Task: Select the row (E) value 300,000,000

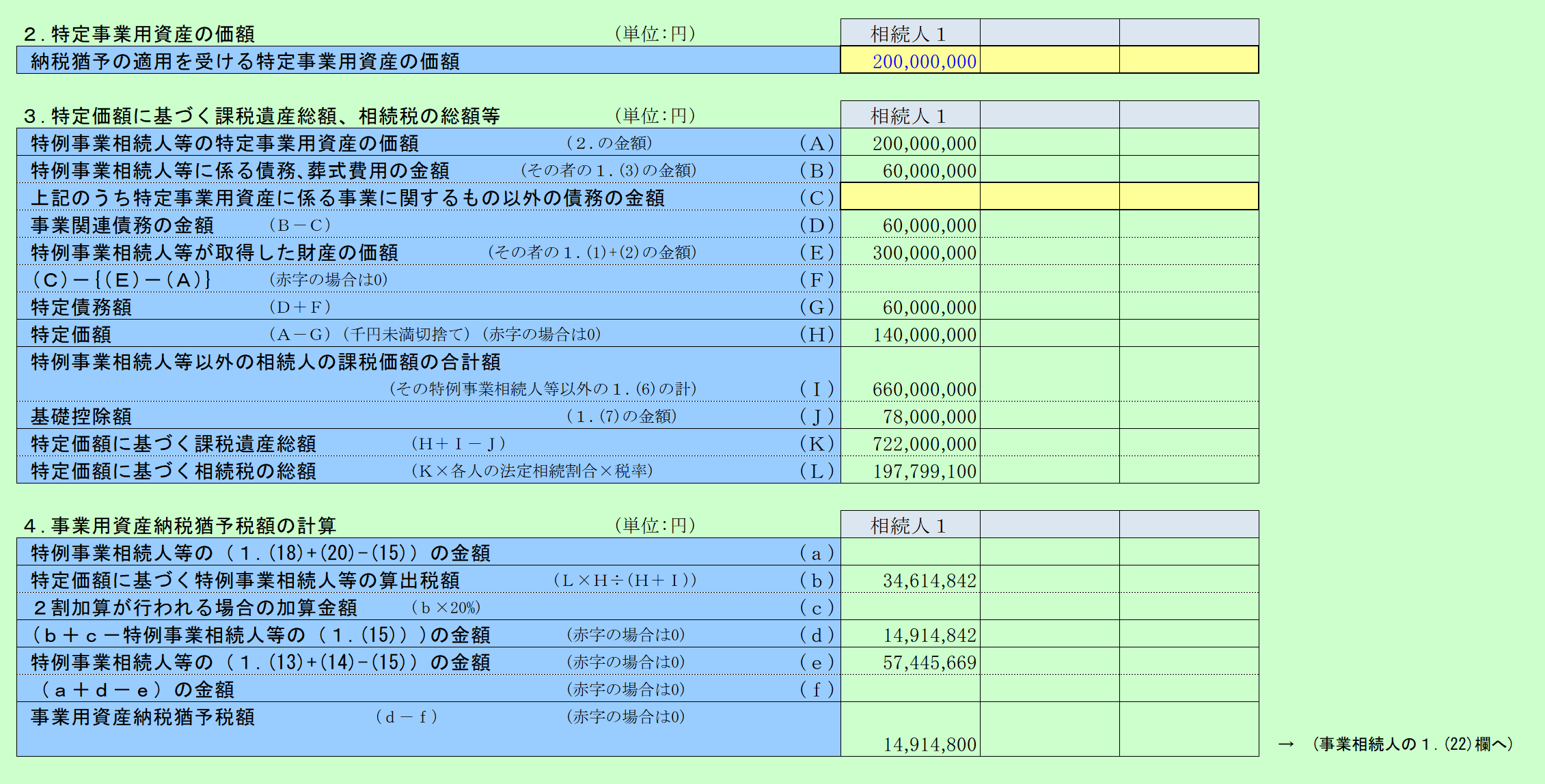Action: pos(910,251)
